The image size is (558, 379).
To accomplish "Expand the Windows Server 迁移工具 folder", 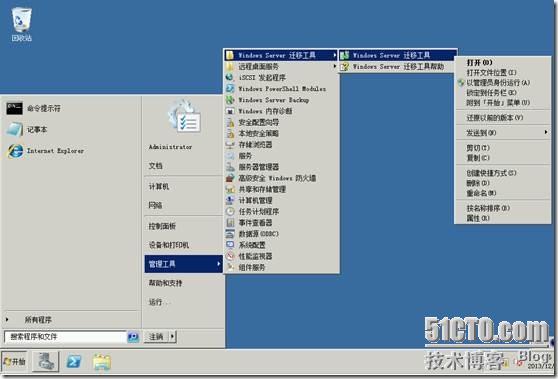I will click(x=281, y=55).
